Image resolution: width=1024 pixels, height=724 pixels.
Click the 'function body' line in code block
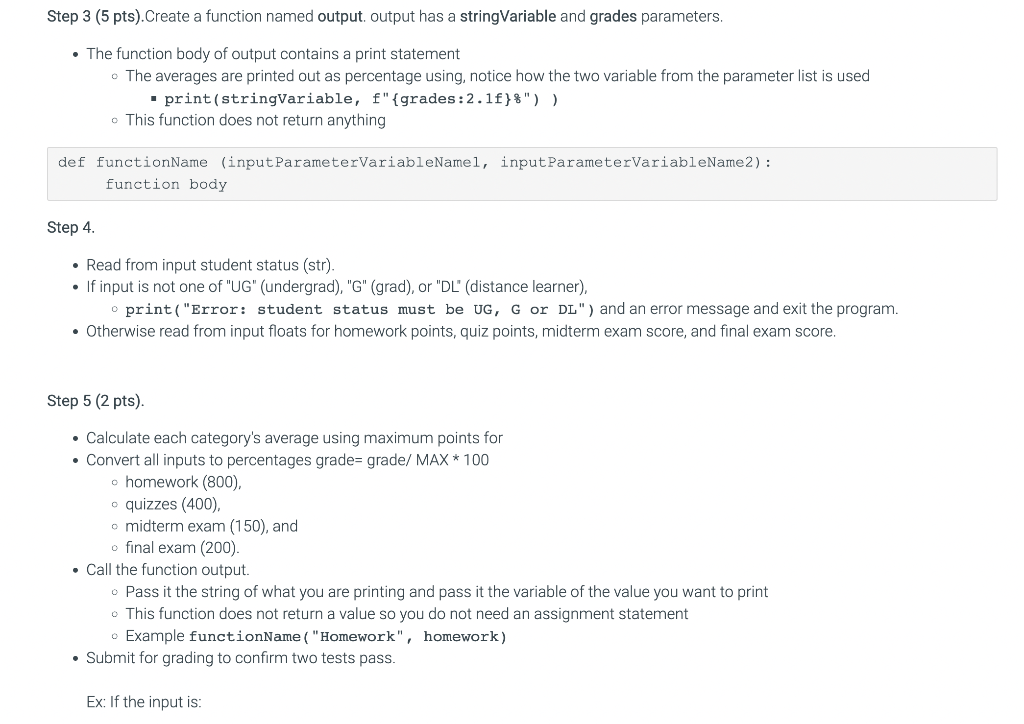[166, 184]
